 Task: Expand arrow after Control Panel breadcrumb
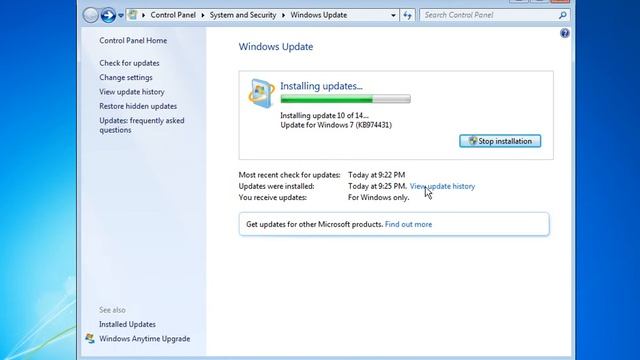pyautogui.click(x=203, y=15)
